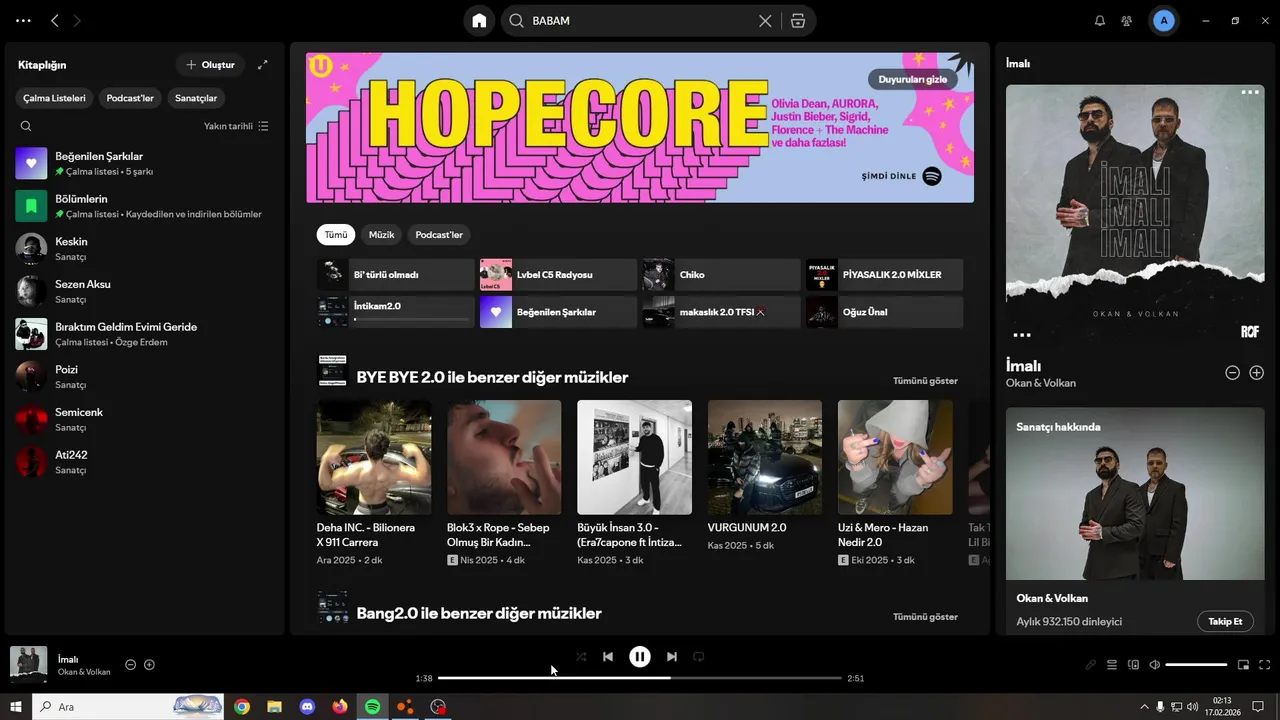Filter library by Sanatçılar
The image size is (1280, 720).
point(196,98)
